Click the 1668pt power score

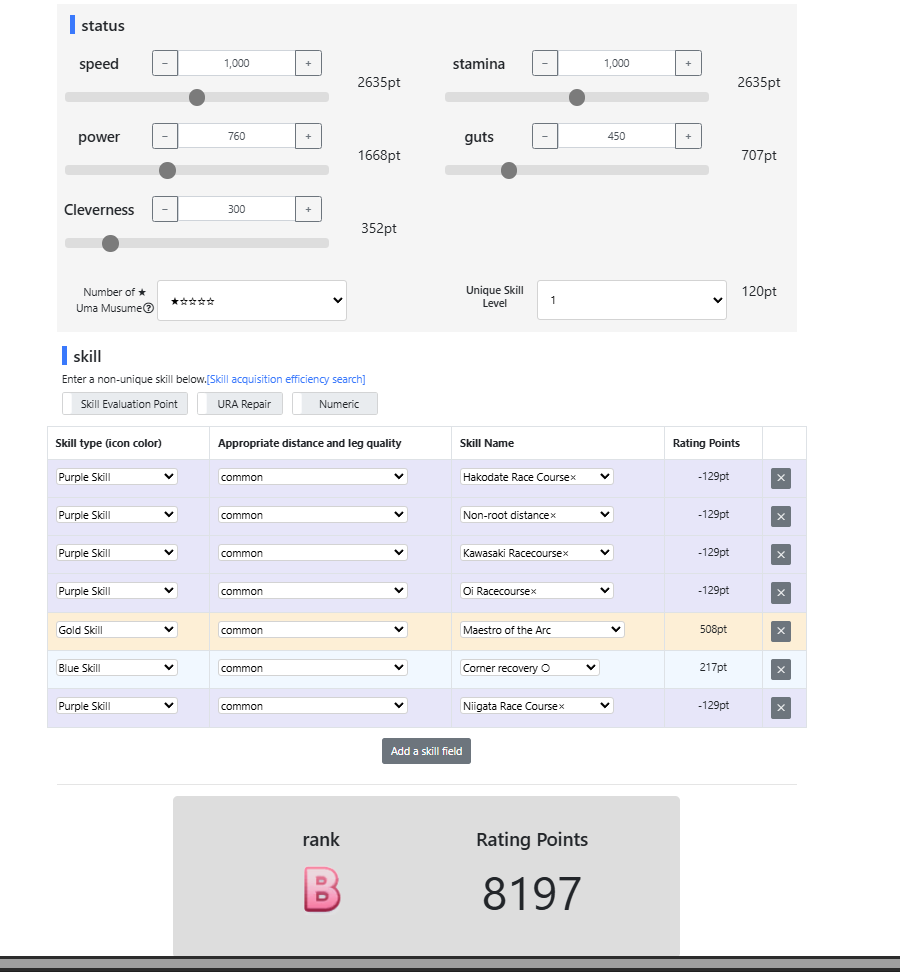point(379,156)
